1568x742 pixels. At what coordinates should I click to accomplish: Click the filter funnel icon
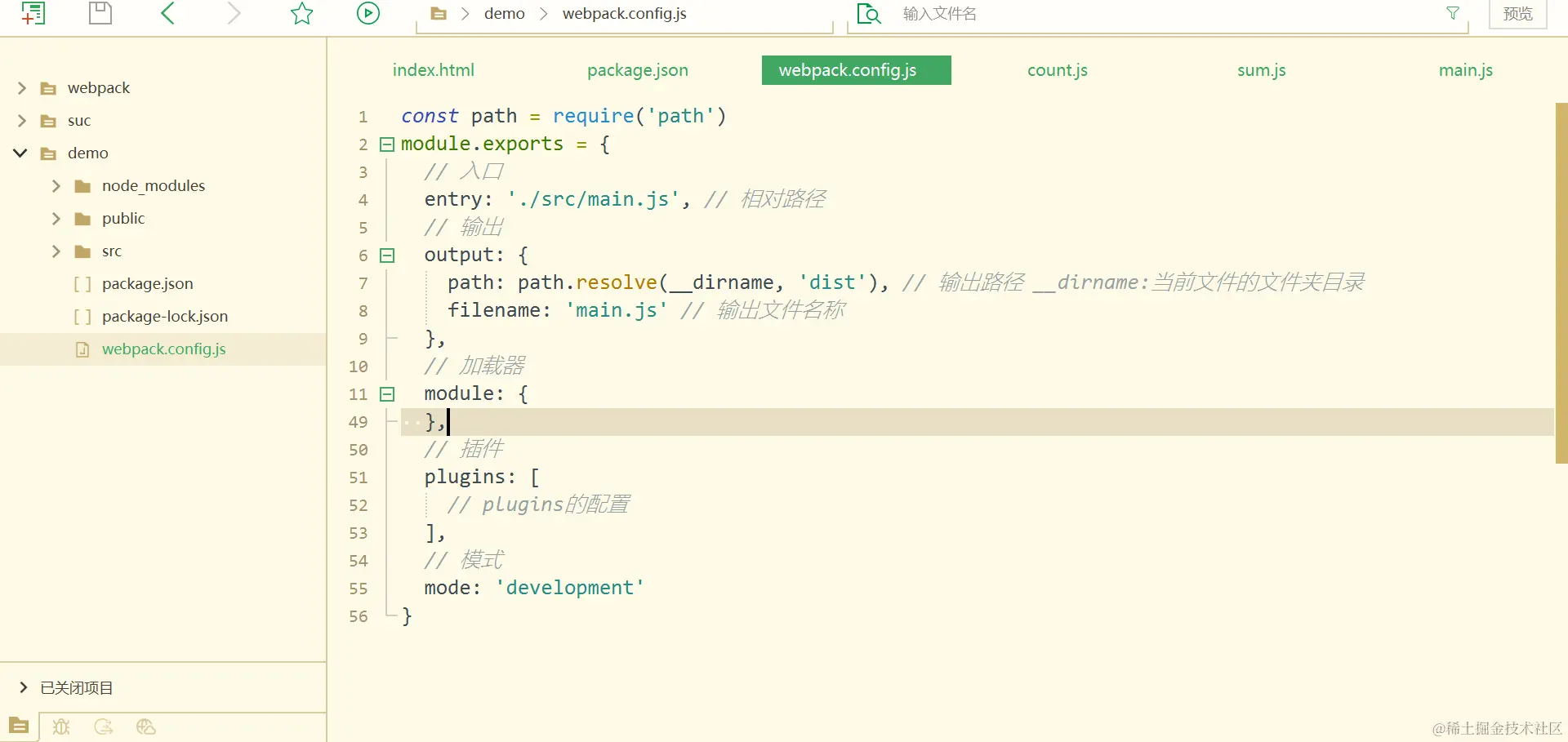point(1453,13)
